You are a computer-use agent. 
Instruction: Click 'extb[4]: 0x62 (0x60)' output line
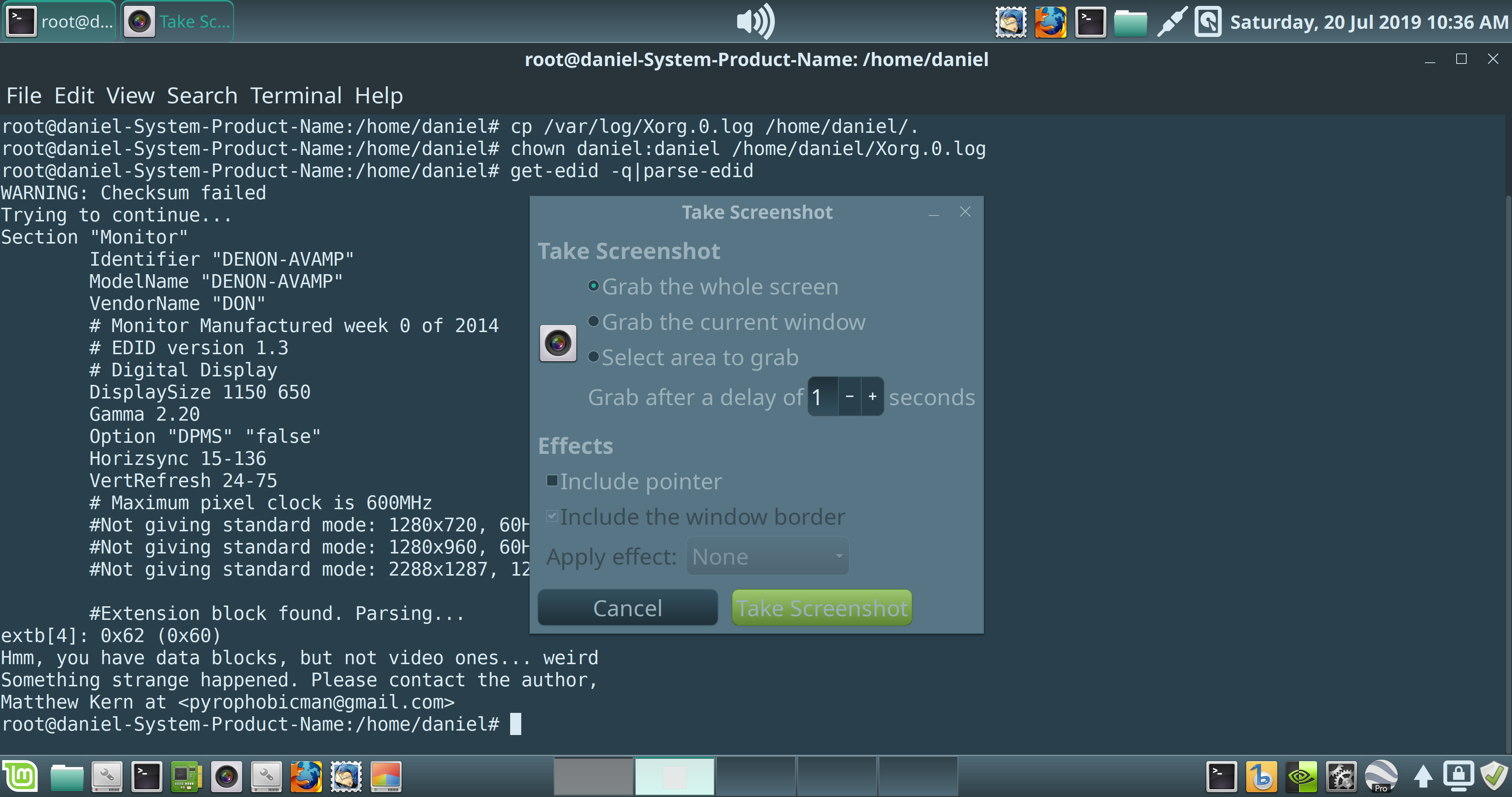coord(111,636)
